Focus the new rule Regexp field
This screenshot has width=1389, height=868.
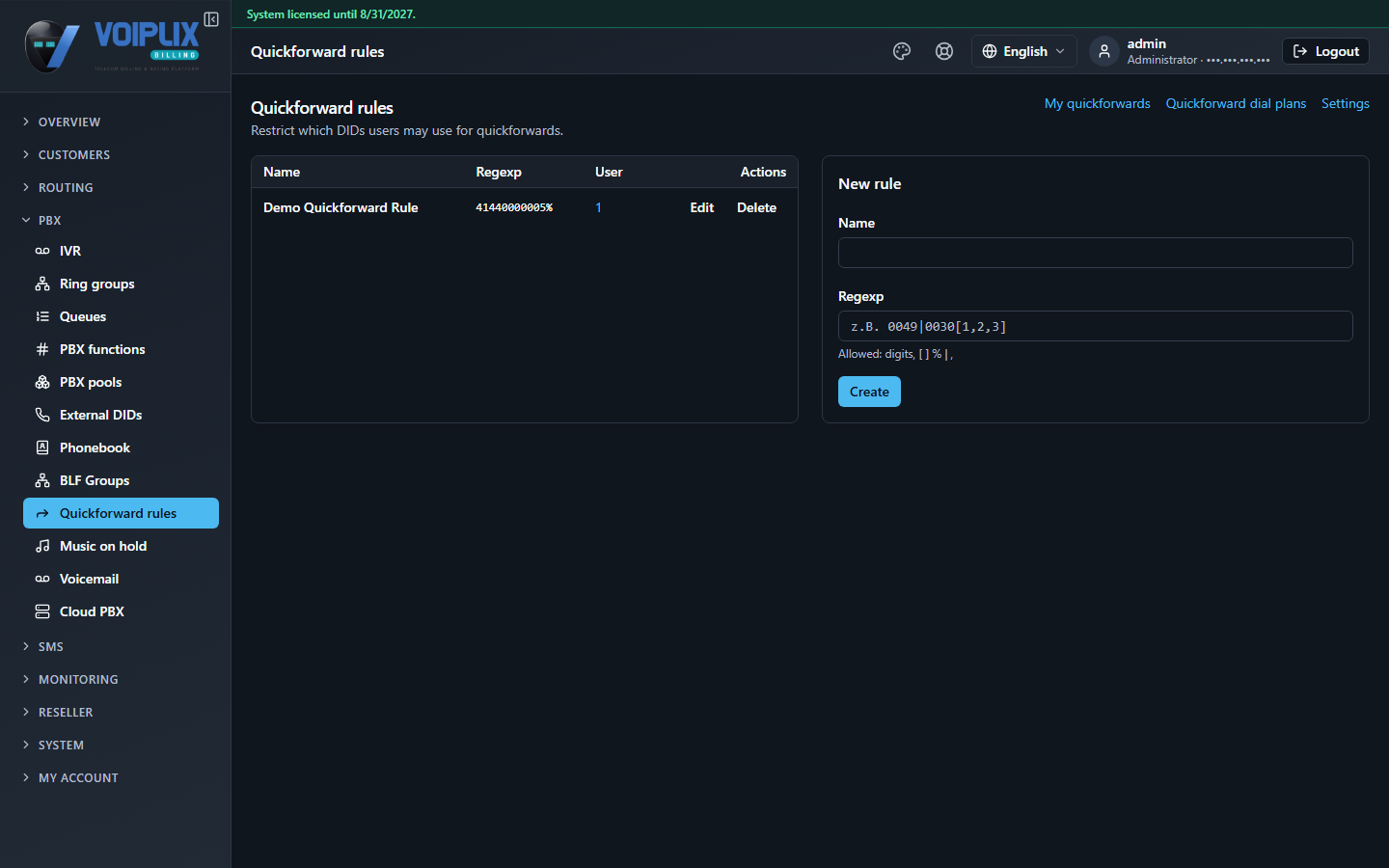point(1095,326)
